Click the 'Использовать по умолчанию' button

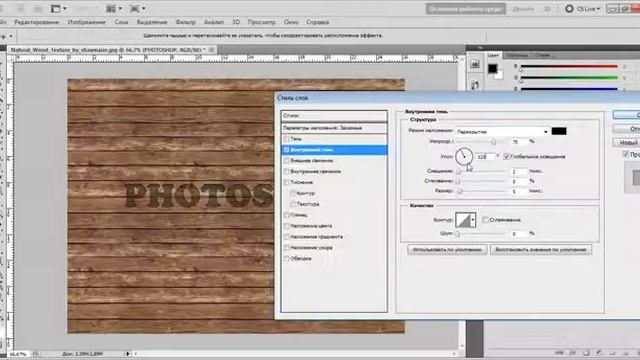click(447, 249)
